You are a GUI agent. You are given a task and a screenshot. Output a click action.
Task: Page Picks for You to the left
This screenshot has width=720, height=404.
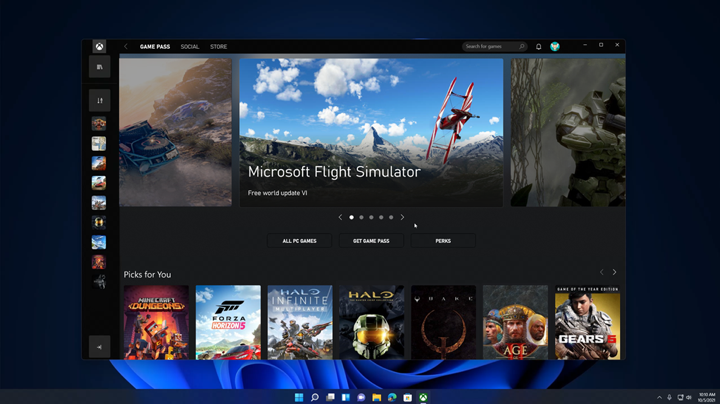(x=602, y=272)
